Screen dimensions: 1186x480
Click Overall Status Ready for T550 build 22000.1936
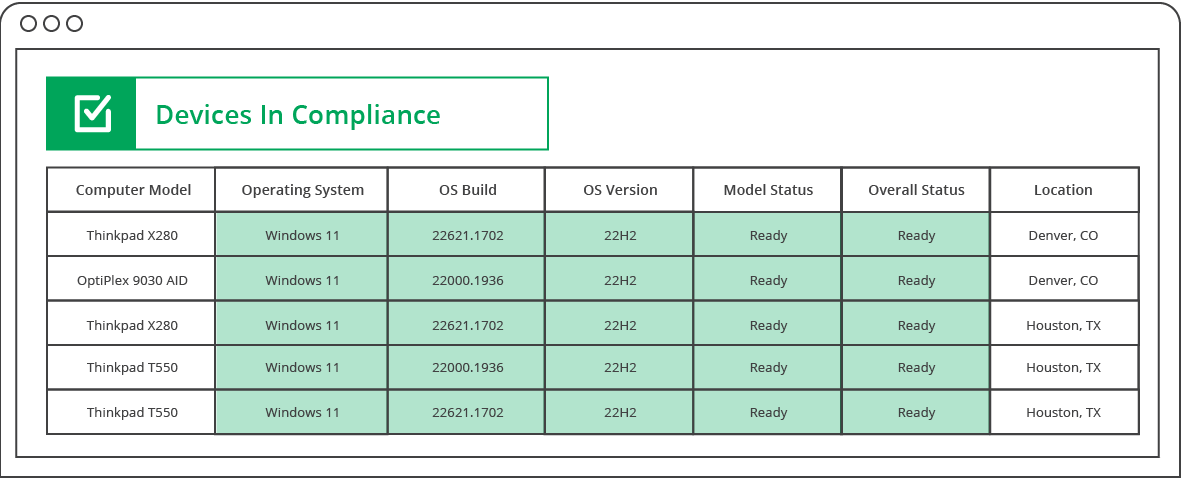(916, 367)
